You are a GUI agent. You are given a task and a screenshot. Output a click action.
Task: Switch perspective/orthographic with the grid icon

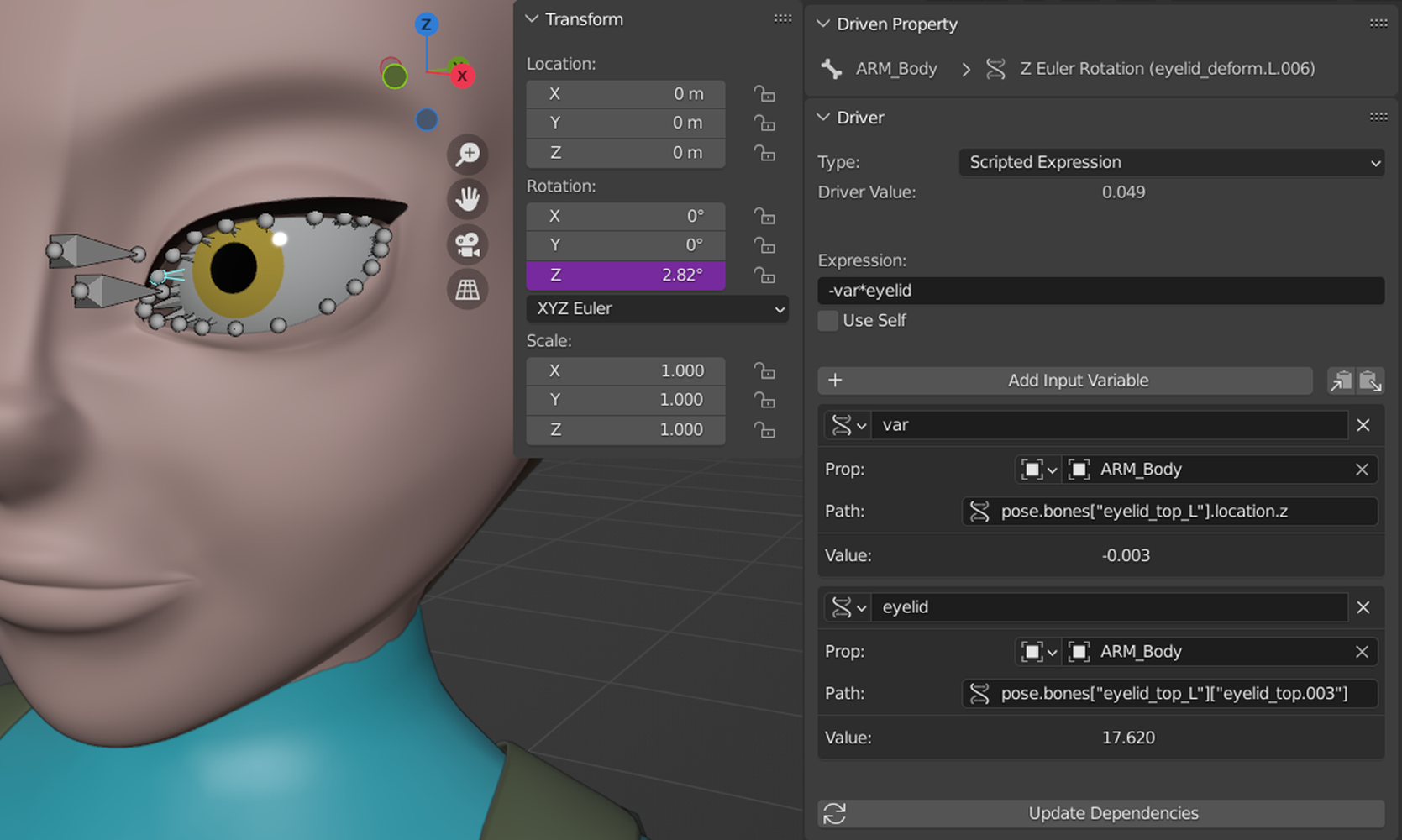tap(467, 290)
